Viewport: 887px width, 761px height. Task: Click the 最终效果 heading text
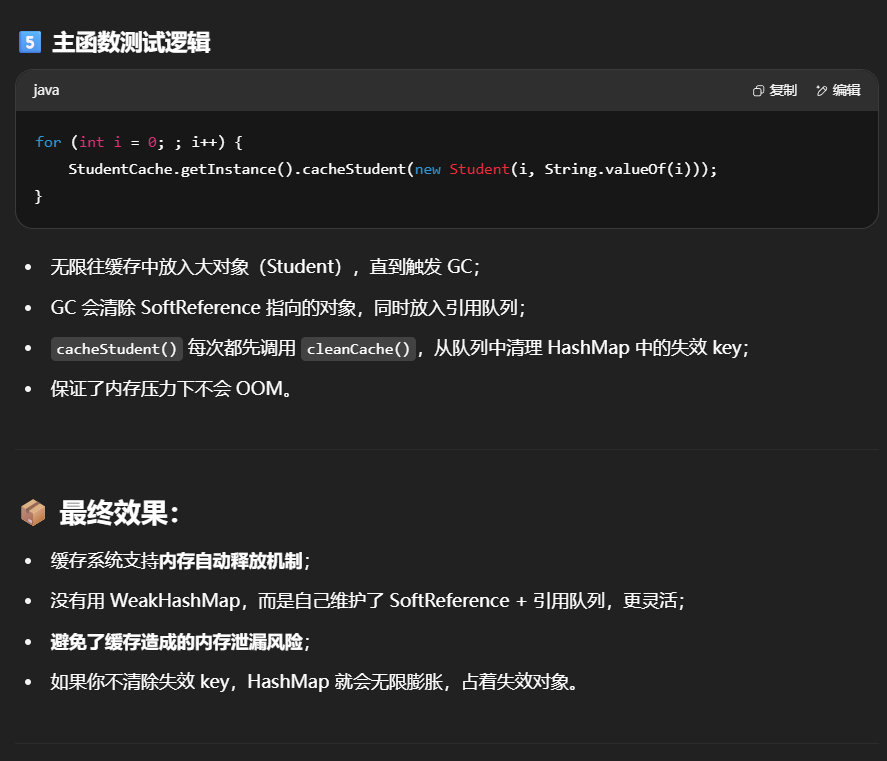118,513
